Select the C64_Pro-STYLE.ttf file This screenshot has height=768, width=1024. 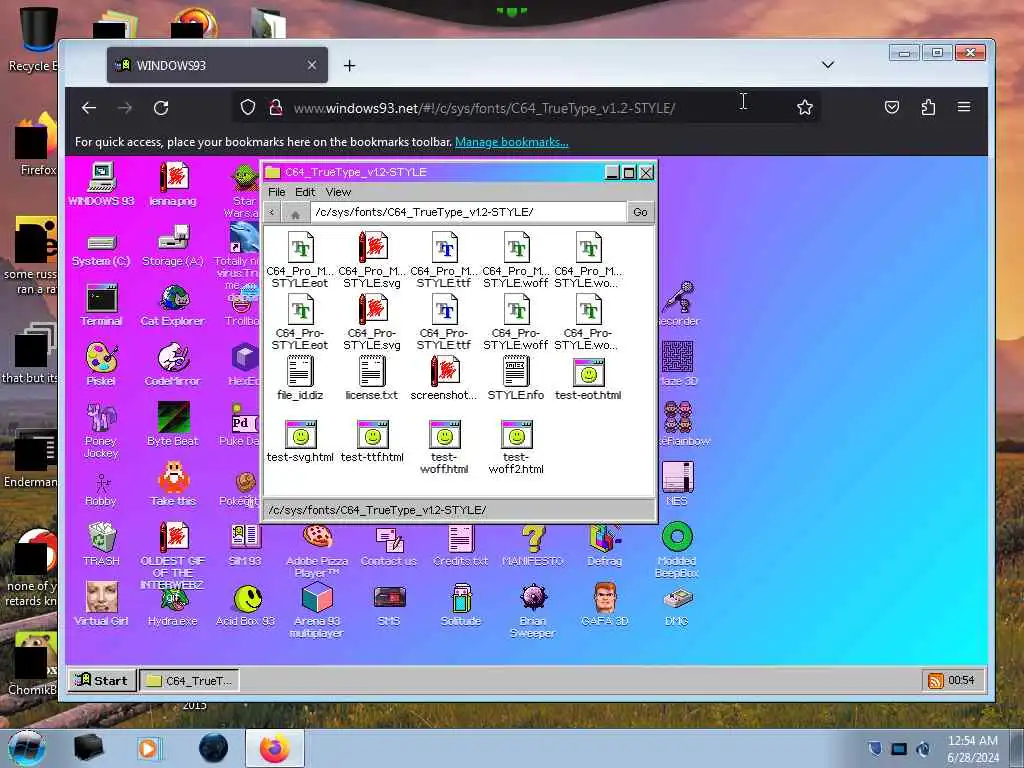[444, 322]
